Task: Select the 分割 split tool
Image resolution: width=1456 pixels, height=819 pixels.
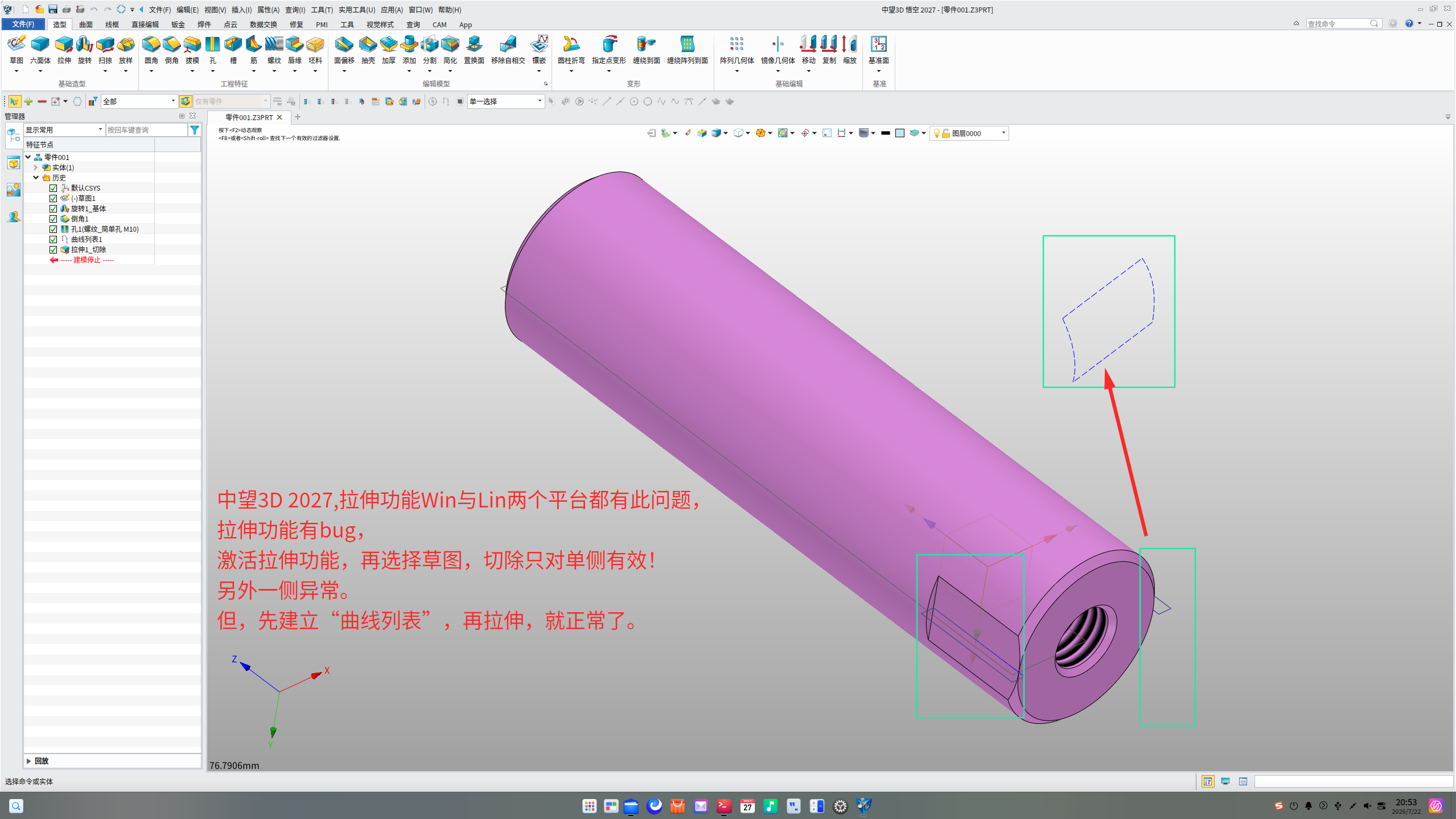Action: 430,50
